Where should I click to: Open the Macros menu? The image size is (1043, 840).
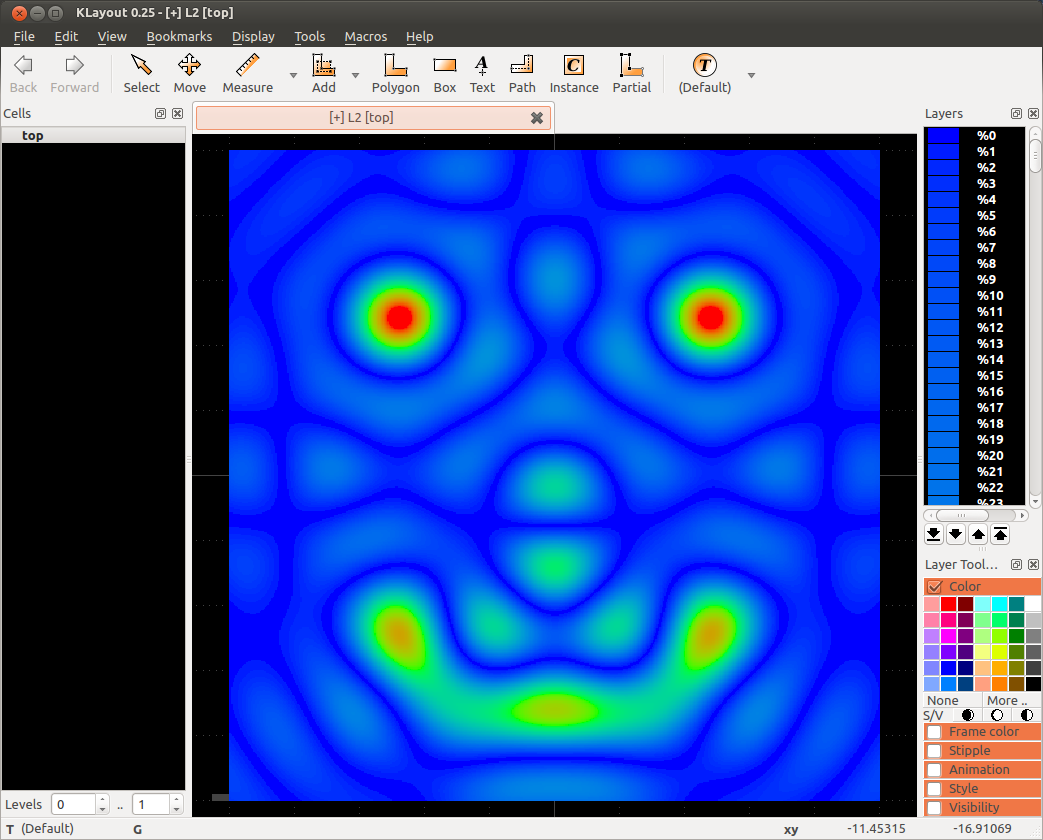tap(365, 36)
